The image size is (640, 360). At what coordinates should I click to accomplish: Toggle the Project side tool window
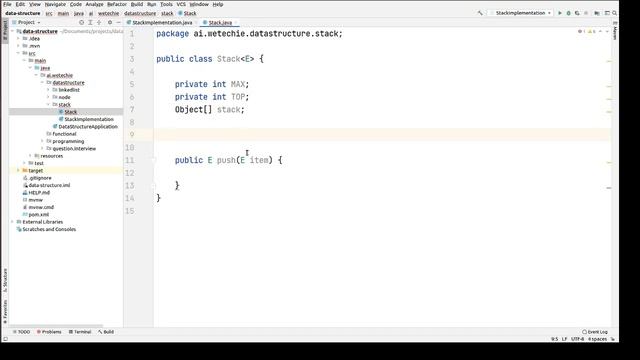click(x=5, y=30)
